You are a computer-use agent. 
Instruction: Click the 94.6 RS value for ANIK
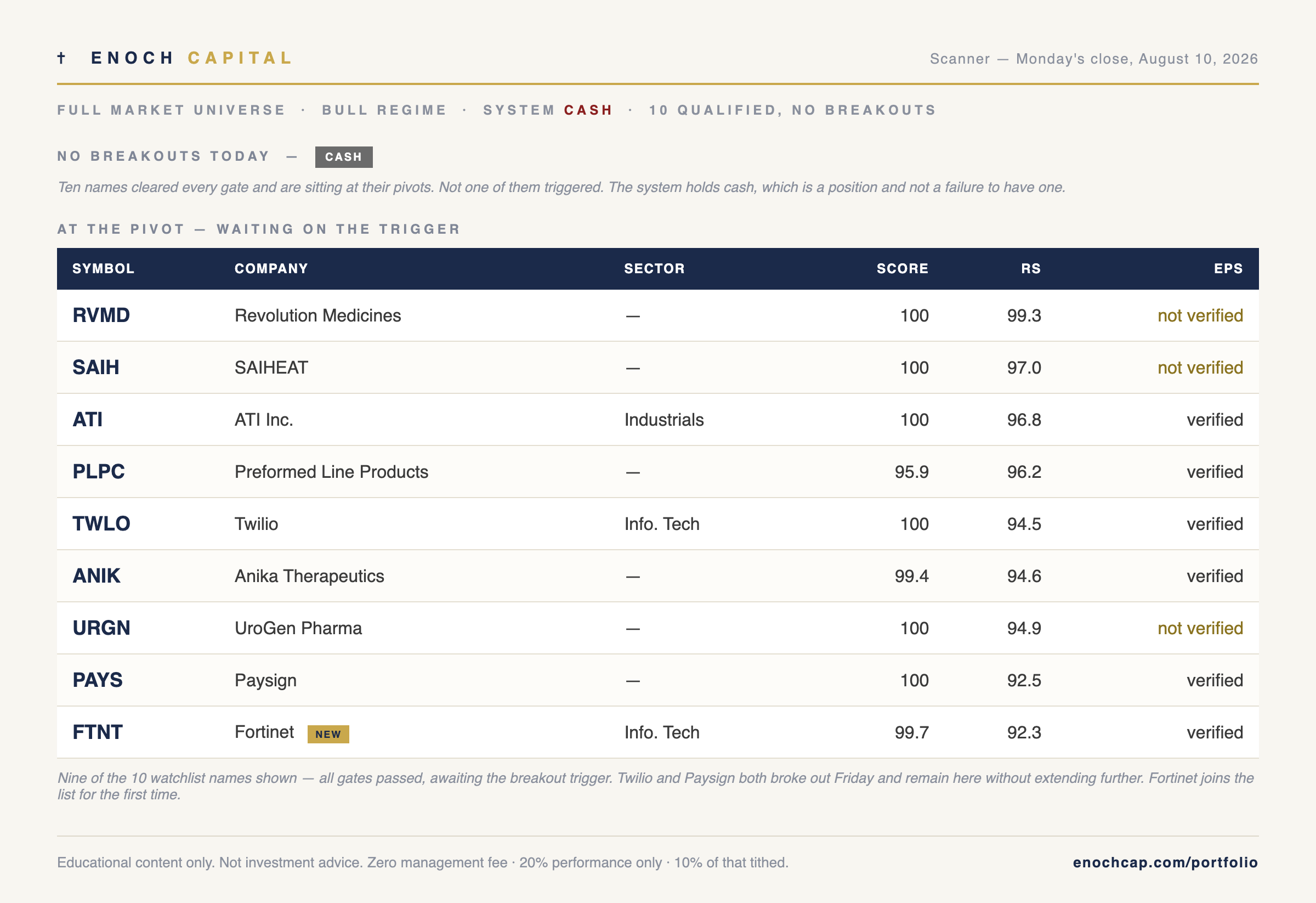1024,576
